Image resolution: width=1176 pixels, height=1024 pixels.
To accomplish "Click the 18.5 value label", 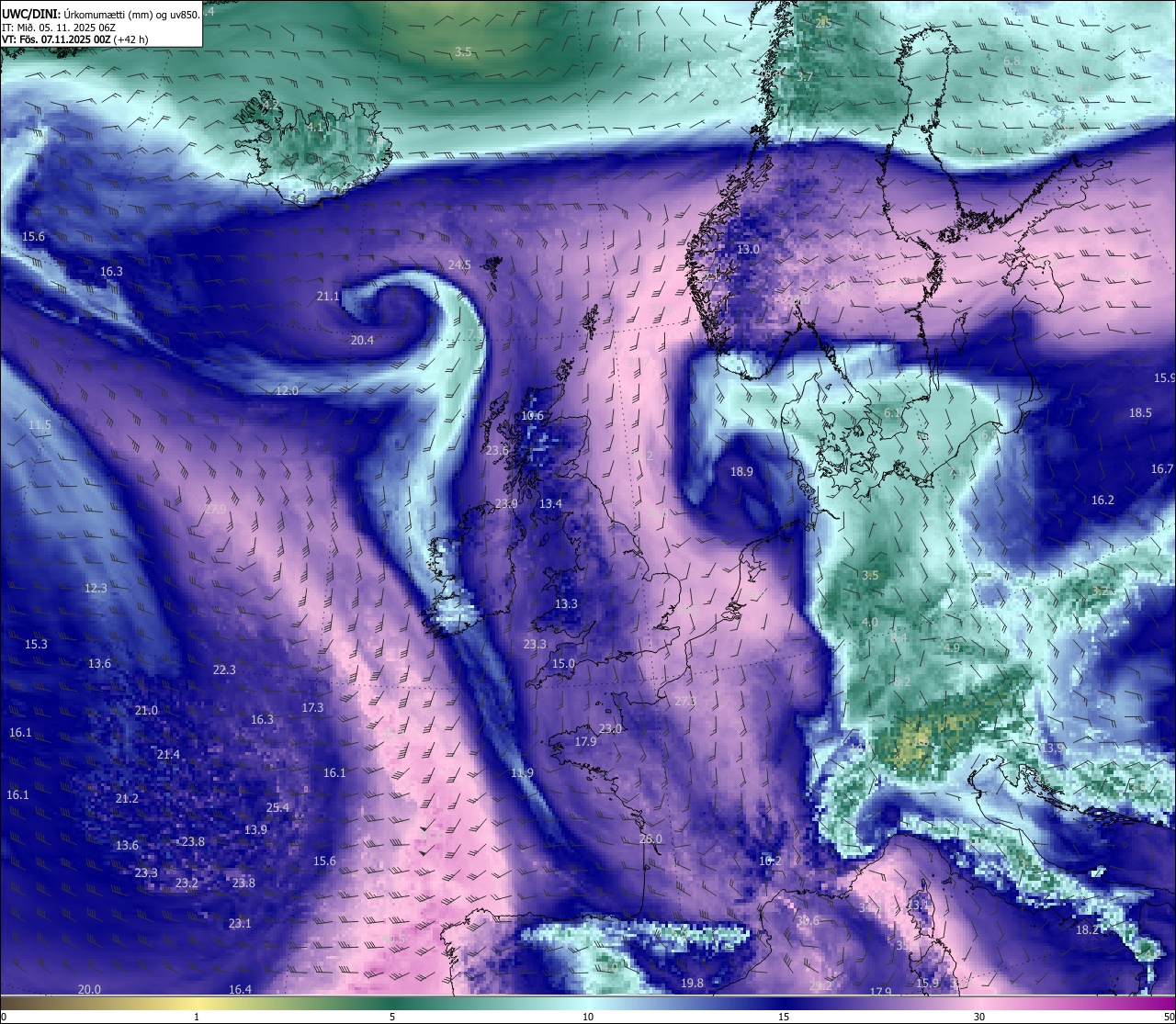I will coord(1140,412).
